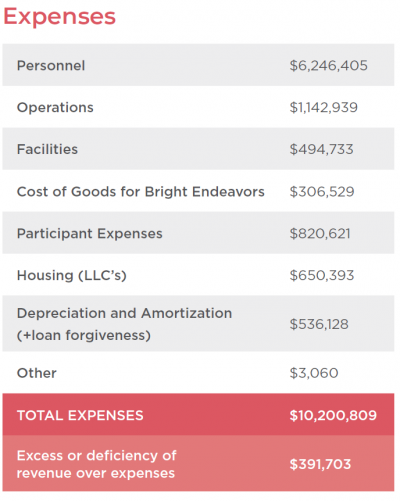Select the Housing (LLC's) row label
Screen dimensions: 400x501
click(x=72, y=276)
